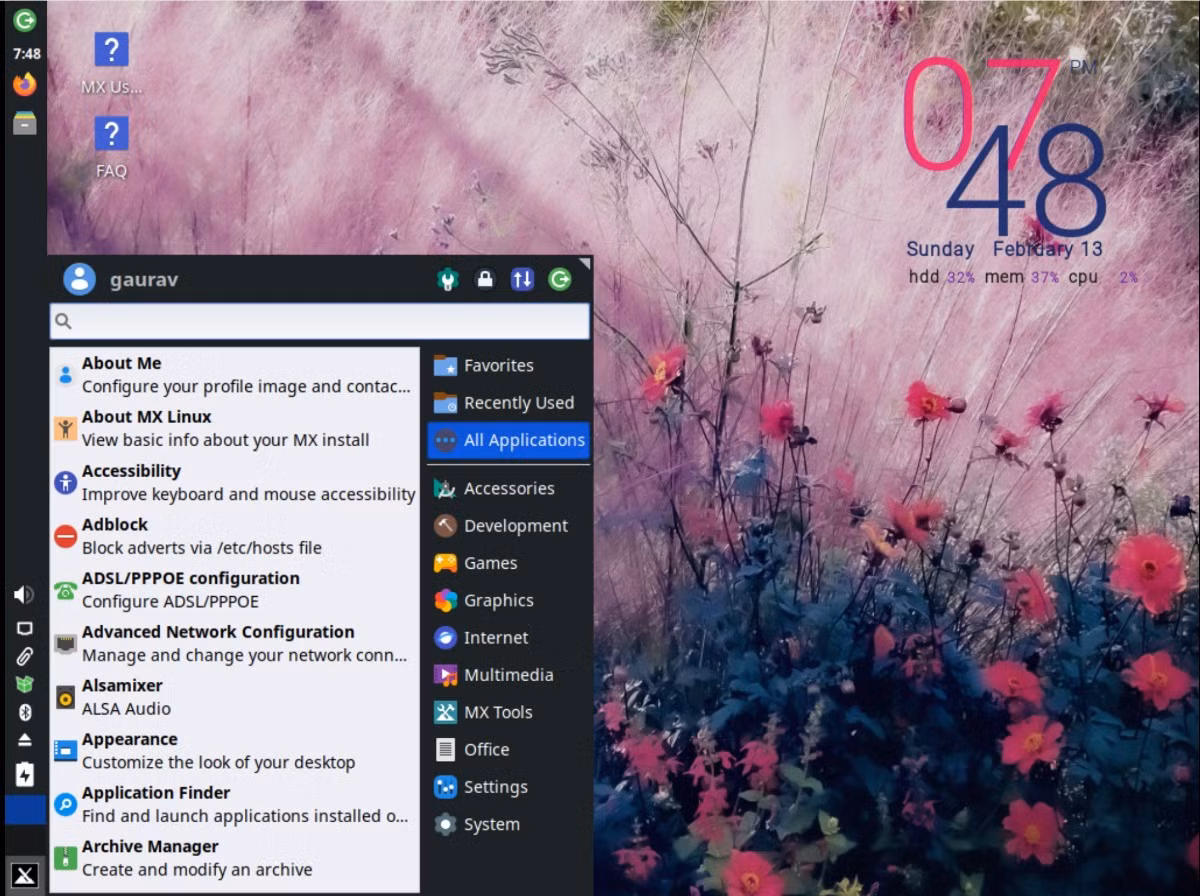Open settings manager wrench icon in menu

(448, 280)
